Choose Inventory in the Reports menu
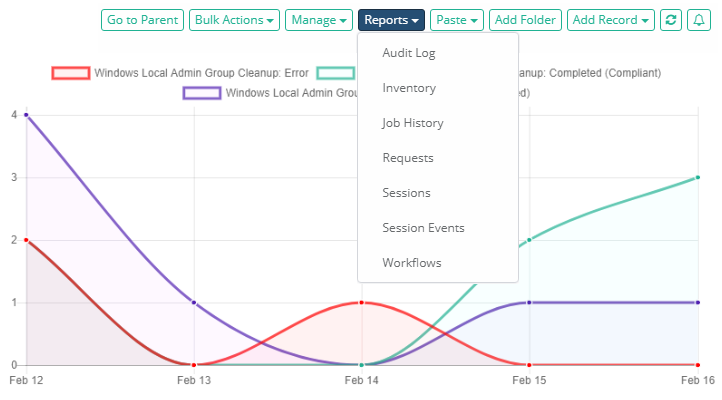Screen dimensions: 722x400 click(409, 88)
